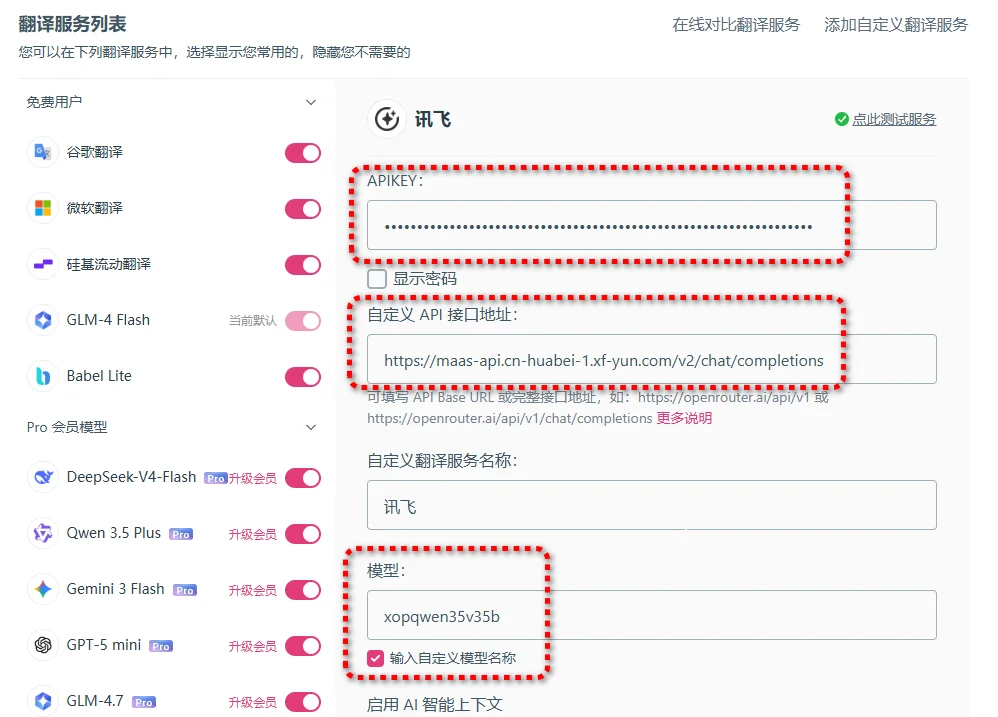Click the 启用 AI 智能上下文 label
This screenshot has width=998, height=717.
tap(435, 704)
